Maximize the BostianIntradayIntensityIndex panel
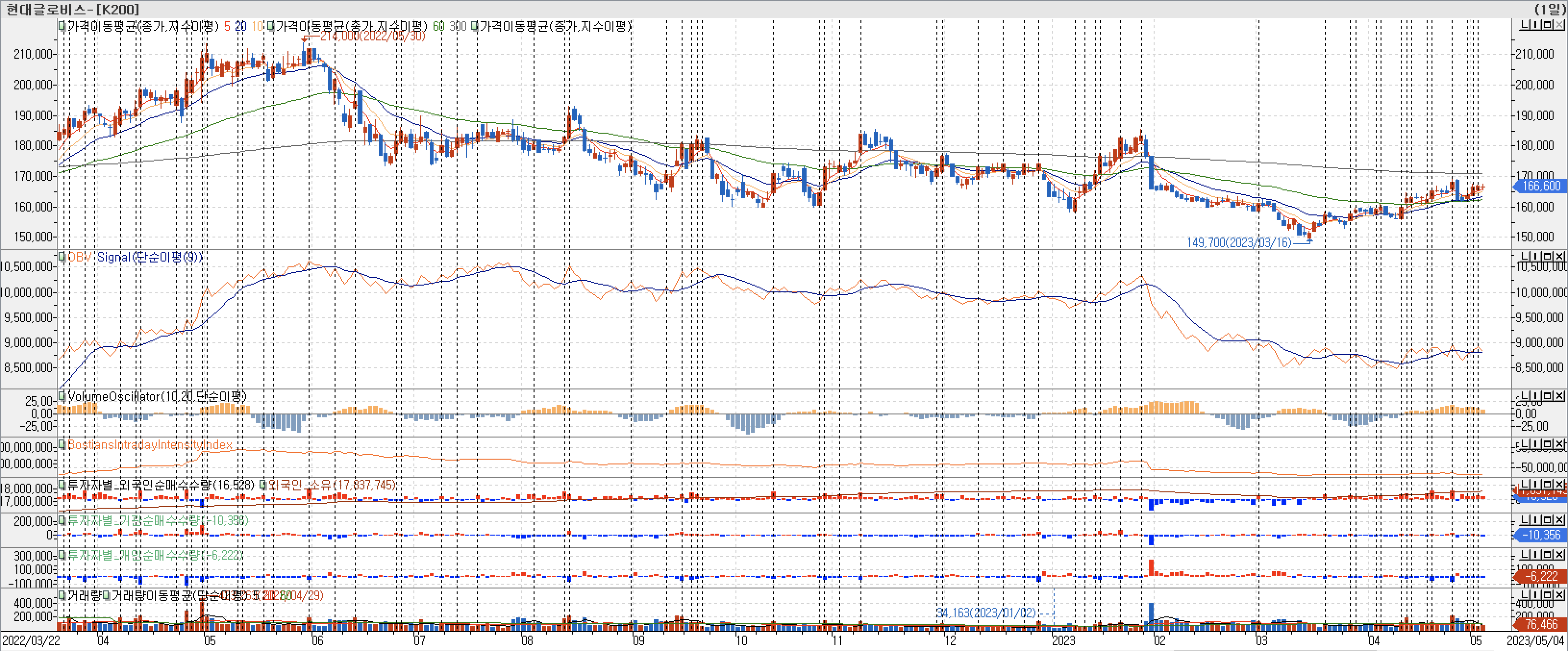 coord(1547,445)
